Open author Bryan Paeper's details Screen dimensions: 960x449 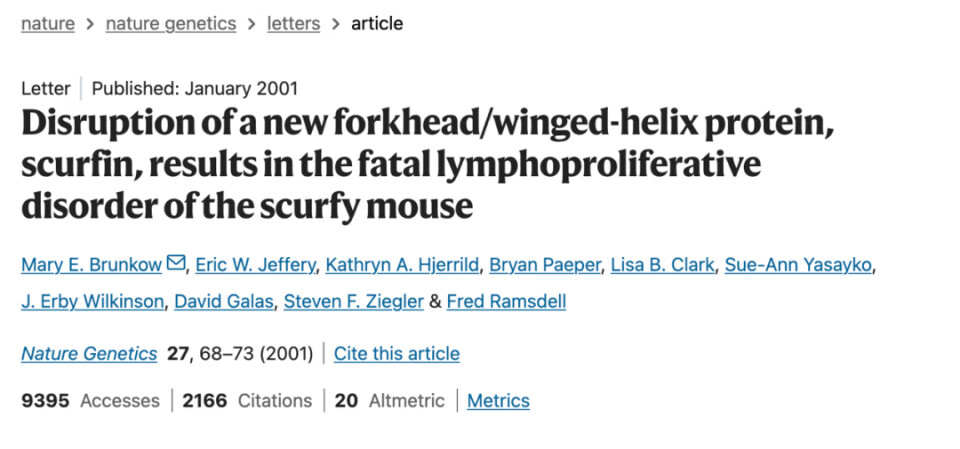[546, 265]
